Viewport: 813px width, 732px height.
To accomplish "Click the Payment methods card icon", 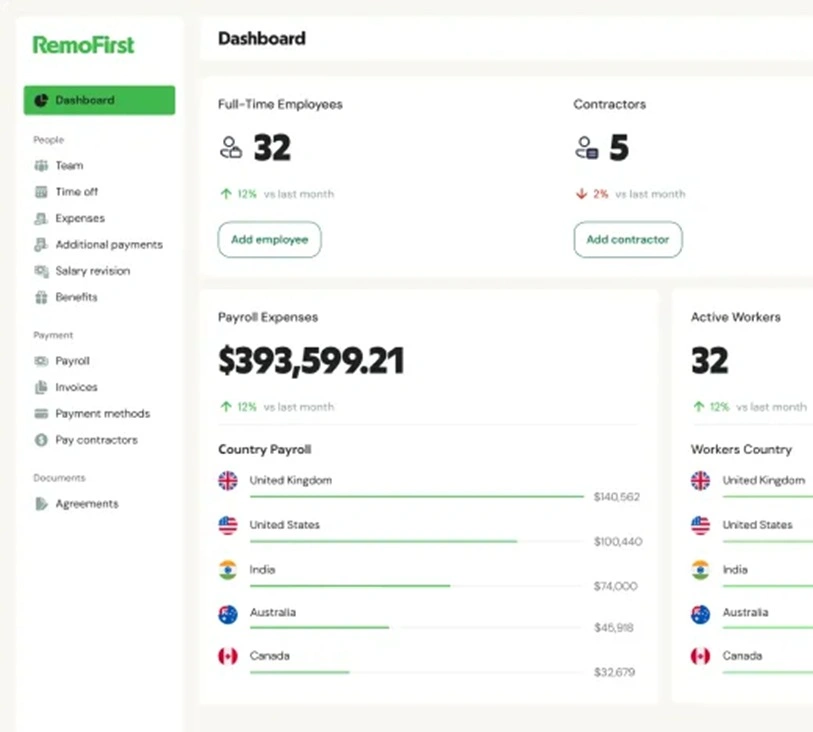I will click(x=41, y=414).
